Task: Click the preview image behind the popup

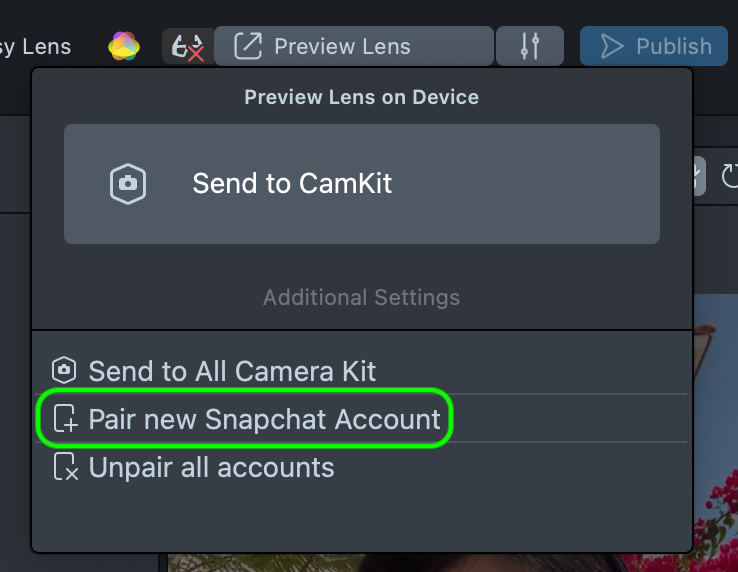Action: (x=715, y=420)
